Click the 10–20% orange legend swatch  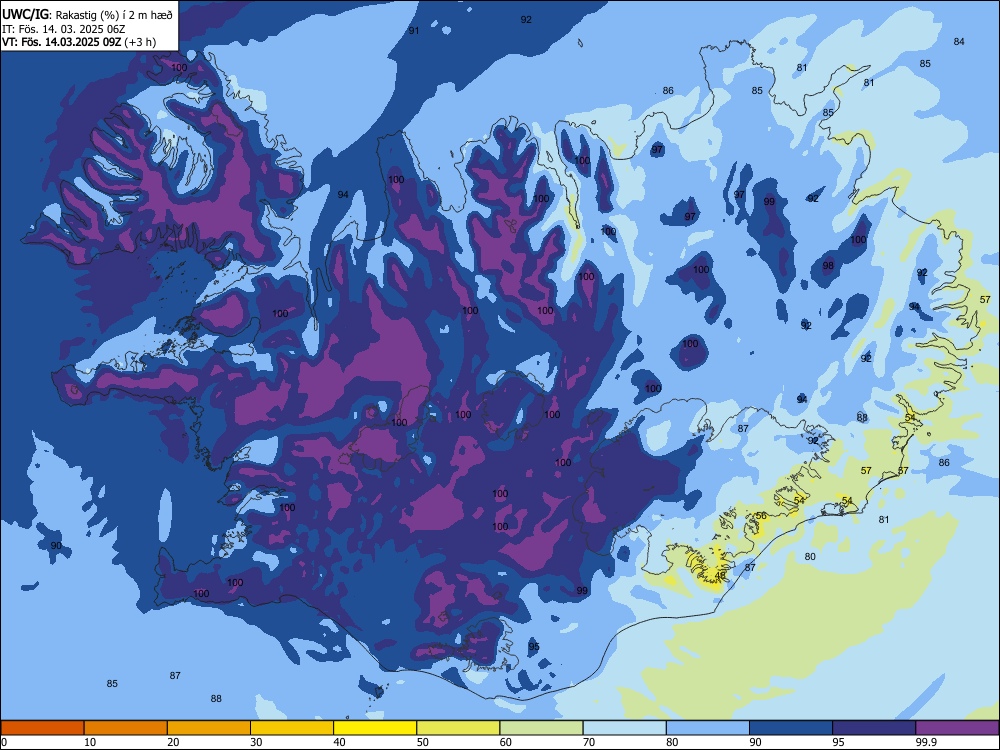tap(126, 728)
